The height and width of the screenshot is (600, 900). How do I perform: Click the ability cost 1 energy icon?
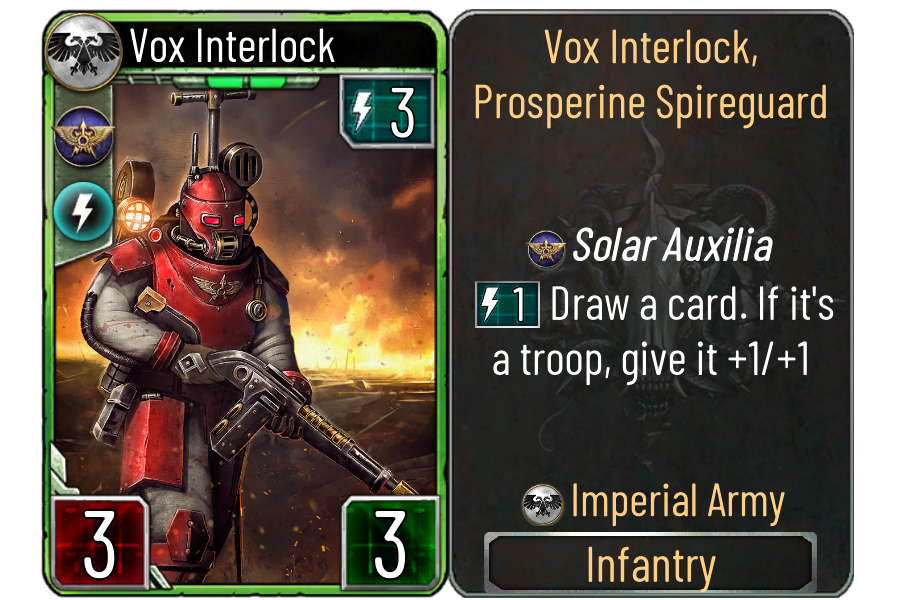point(507,304)
